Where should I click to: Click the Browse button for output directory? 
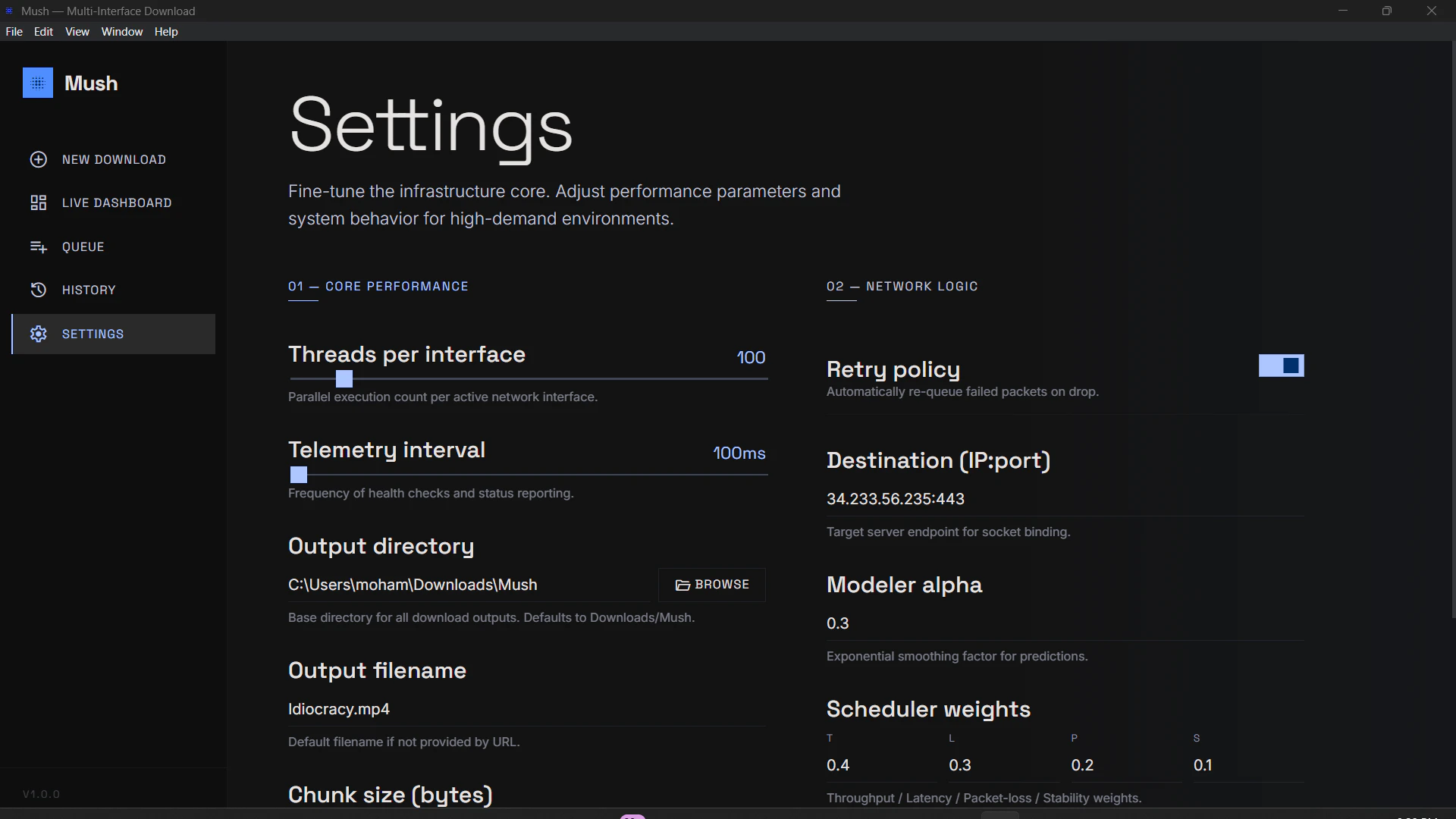711,585
